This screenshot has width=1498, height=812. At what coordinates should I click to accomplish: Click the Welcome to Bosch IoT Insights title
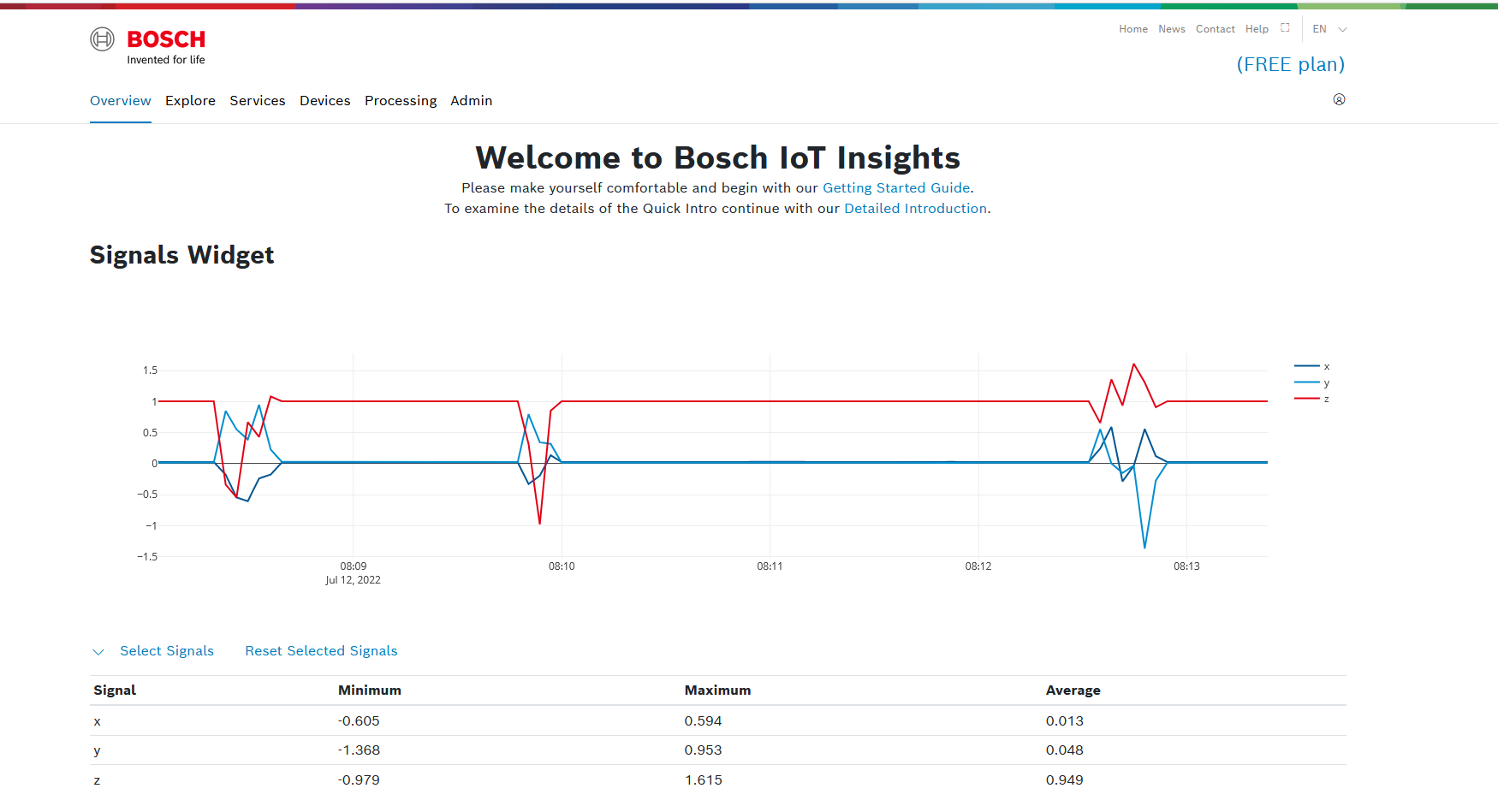[x=718, y=158]
